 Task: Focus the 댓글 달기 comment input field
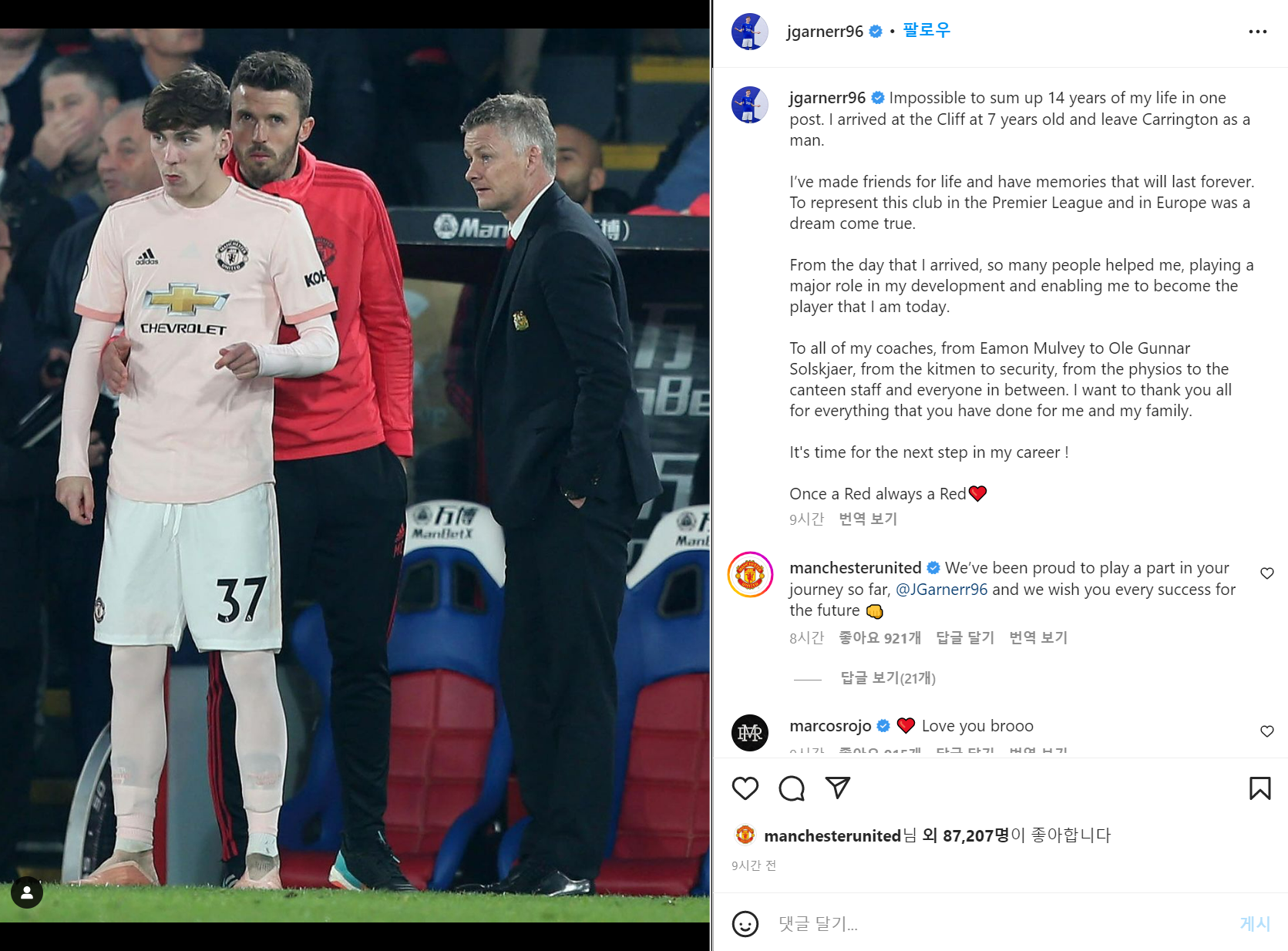click(x=1000, y=923)
